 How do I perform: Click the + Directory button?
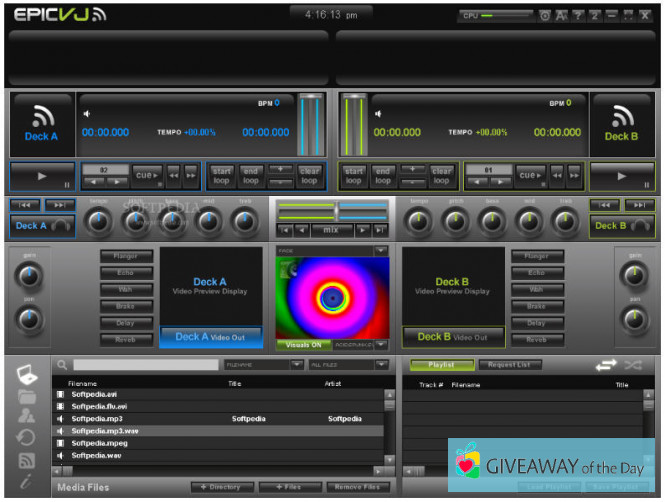tap(222, 487)
